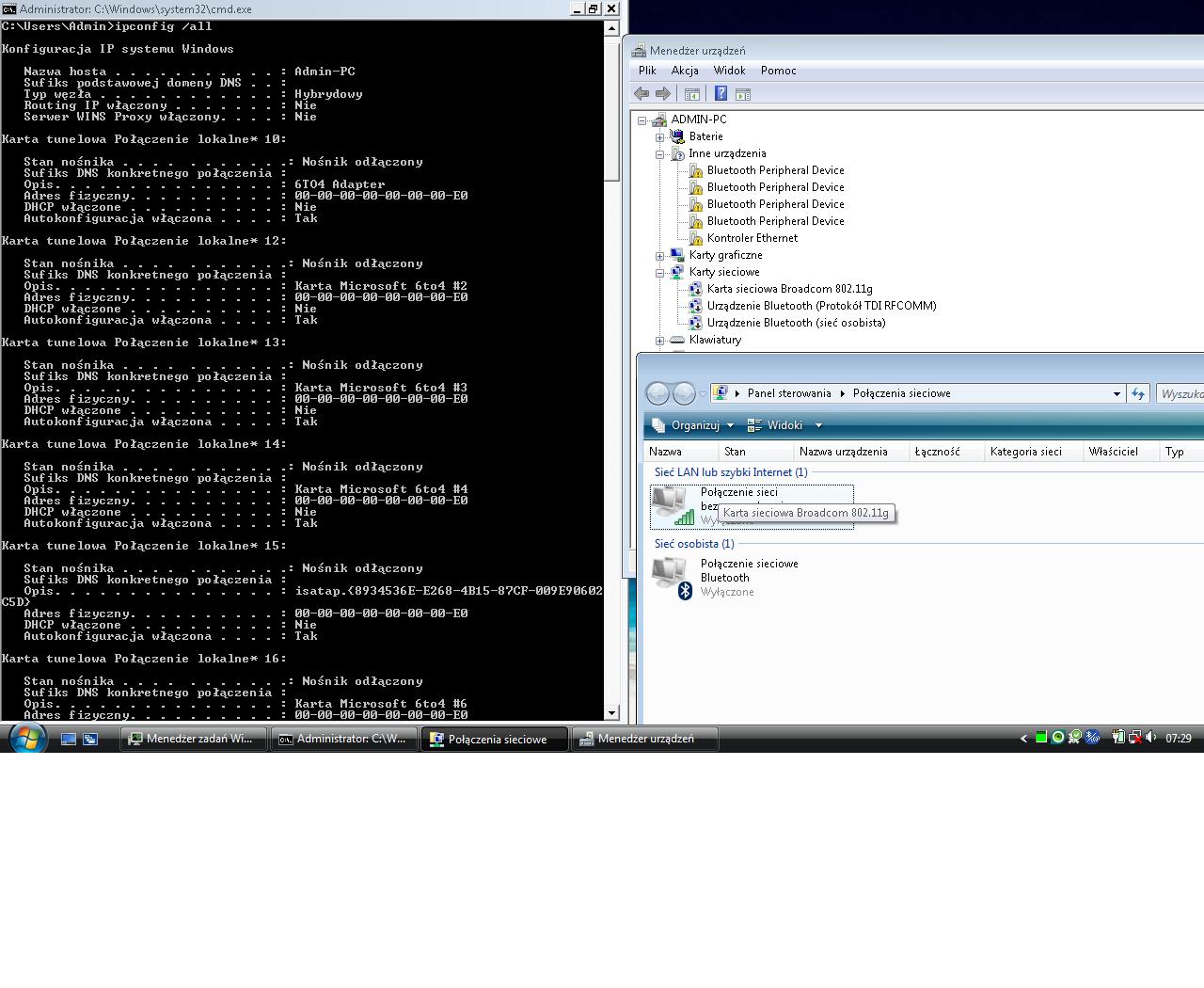Select Urządzenie Bluetooth (Protokół TDI RFCOMM)
1204x988 pixels.
(821, 306)
